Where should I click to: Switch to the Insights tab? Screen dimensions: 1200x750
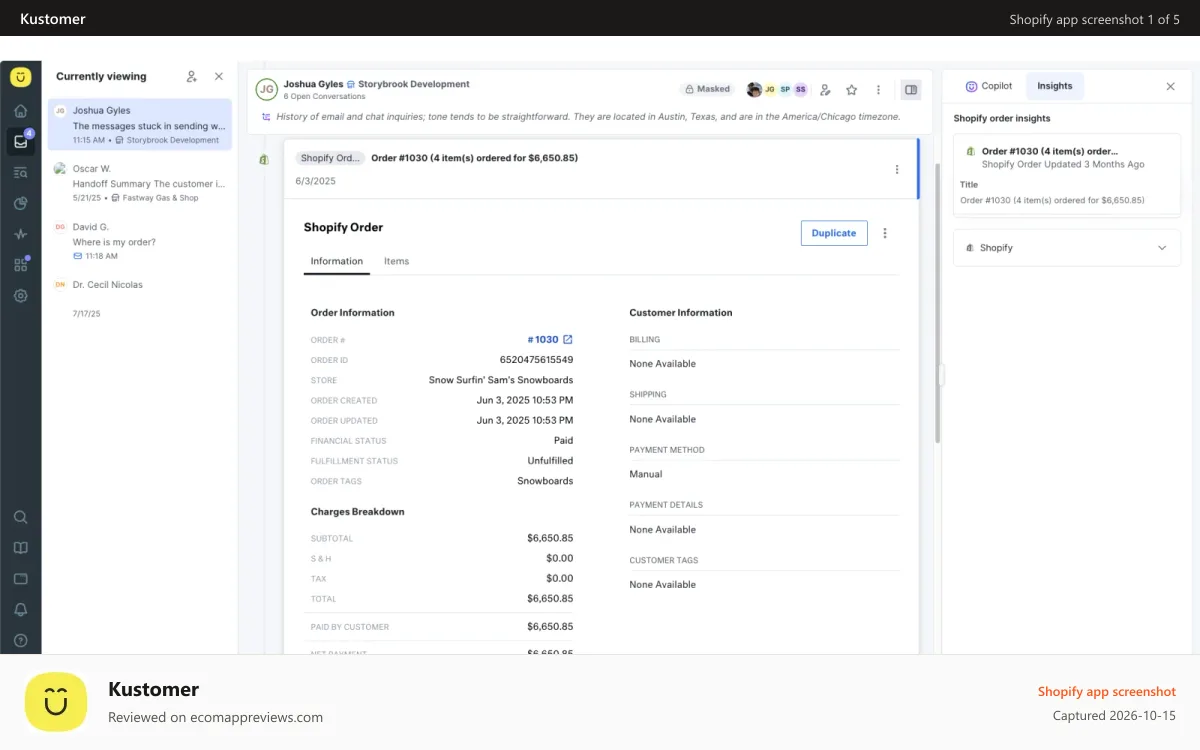(x=1055, y=86)
